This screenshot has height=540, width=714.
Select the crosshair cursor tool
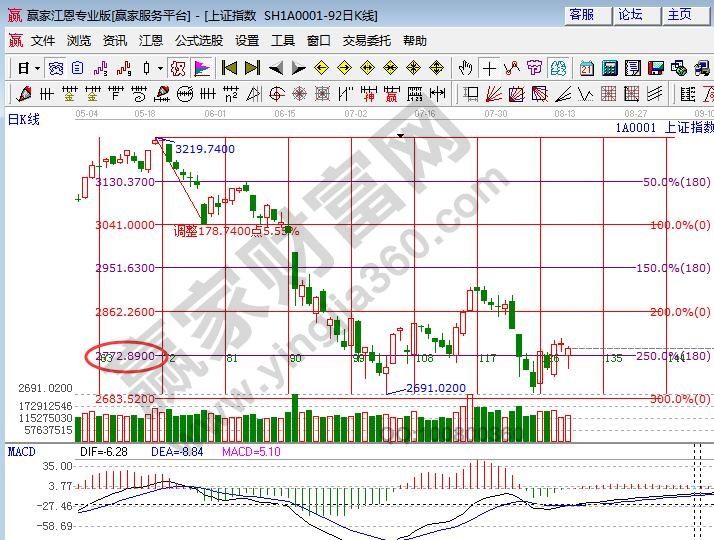(489, 68)
